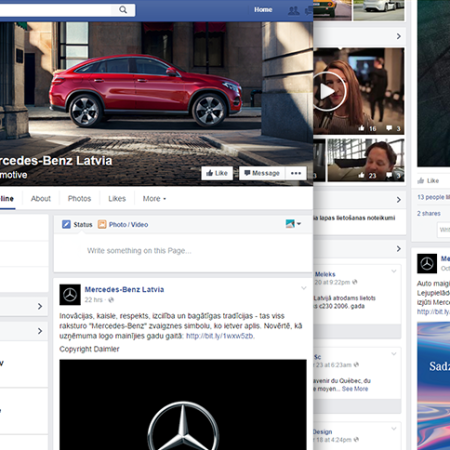450x450 pixels.
Task: Expand the section chevron above lapas lietošanas noteikumi
Action: click(x=399, y=199)
